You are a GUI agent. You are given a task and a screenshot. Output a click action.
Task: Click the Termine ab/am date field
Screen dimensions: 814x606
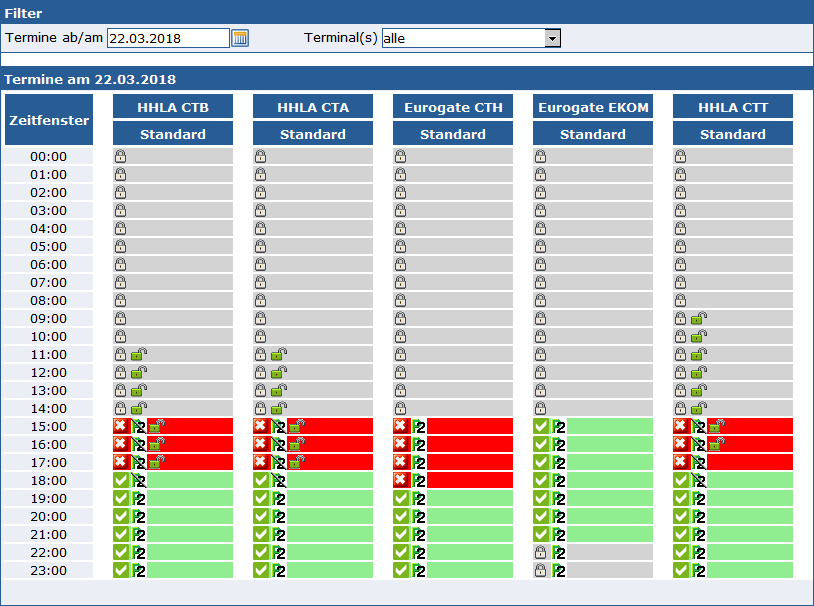tap(168, 38)
